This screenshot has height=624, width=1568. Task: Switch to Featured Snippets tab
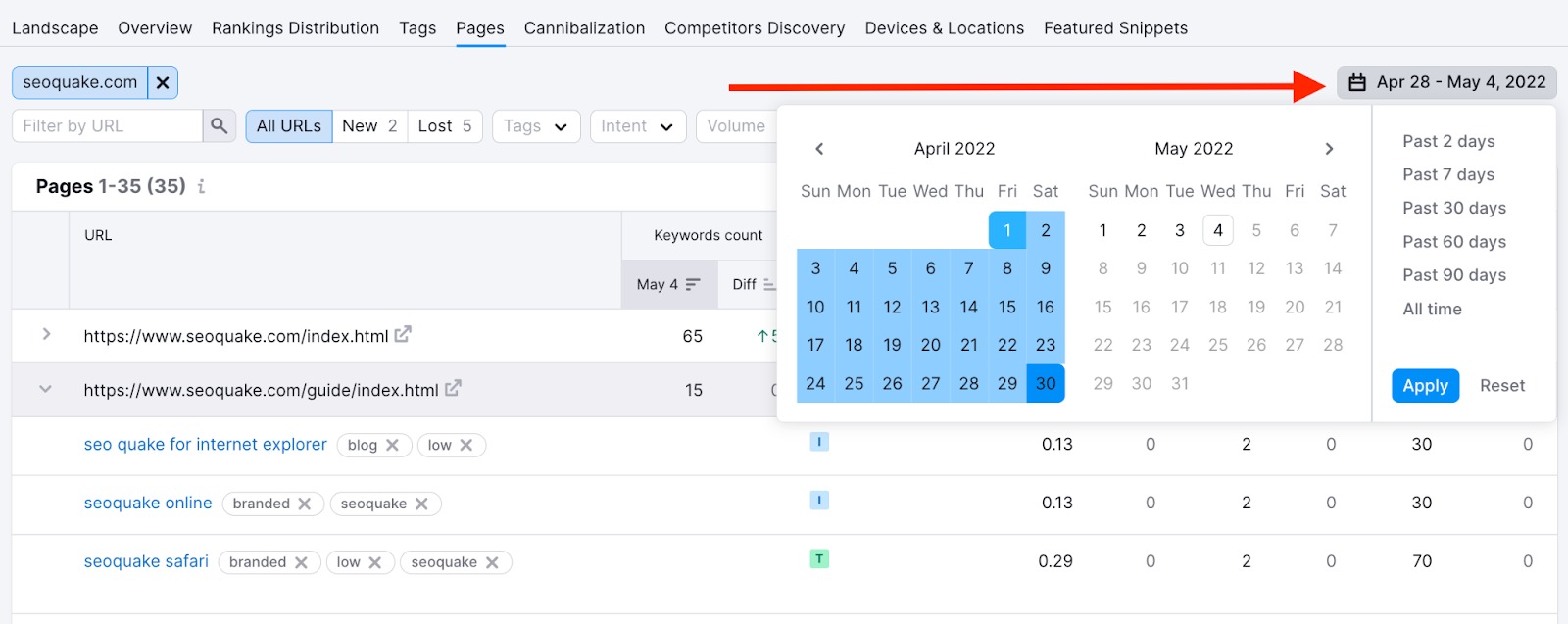click(x=1115, y=28)
